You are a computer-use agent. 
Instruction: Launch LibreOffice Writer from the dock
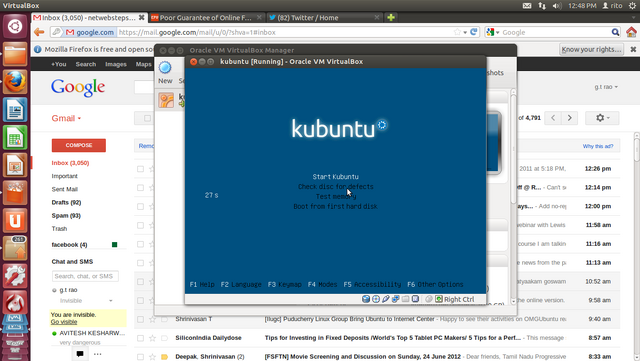15,109
